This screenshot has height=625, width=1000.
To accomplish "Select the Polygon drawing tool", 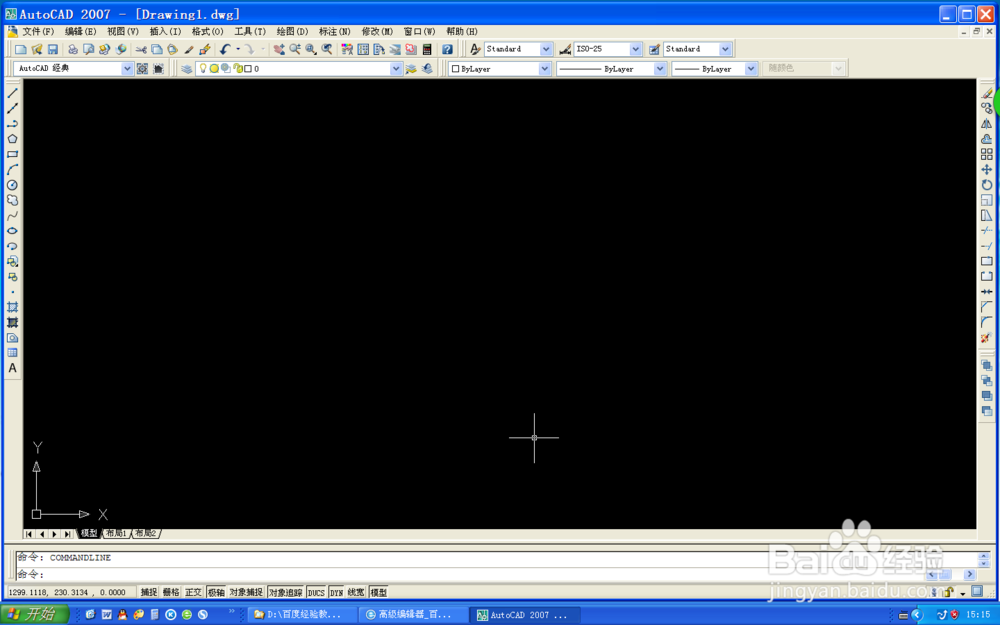I will (x=12, y=139).
